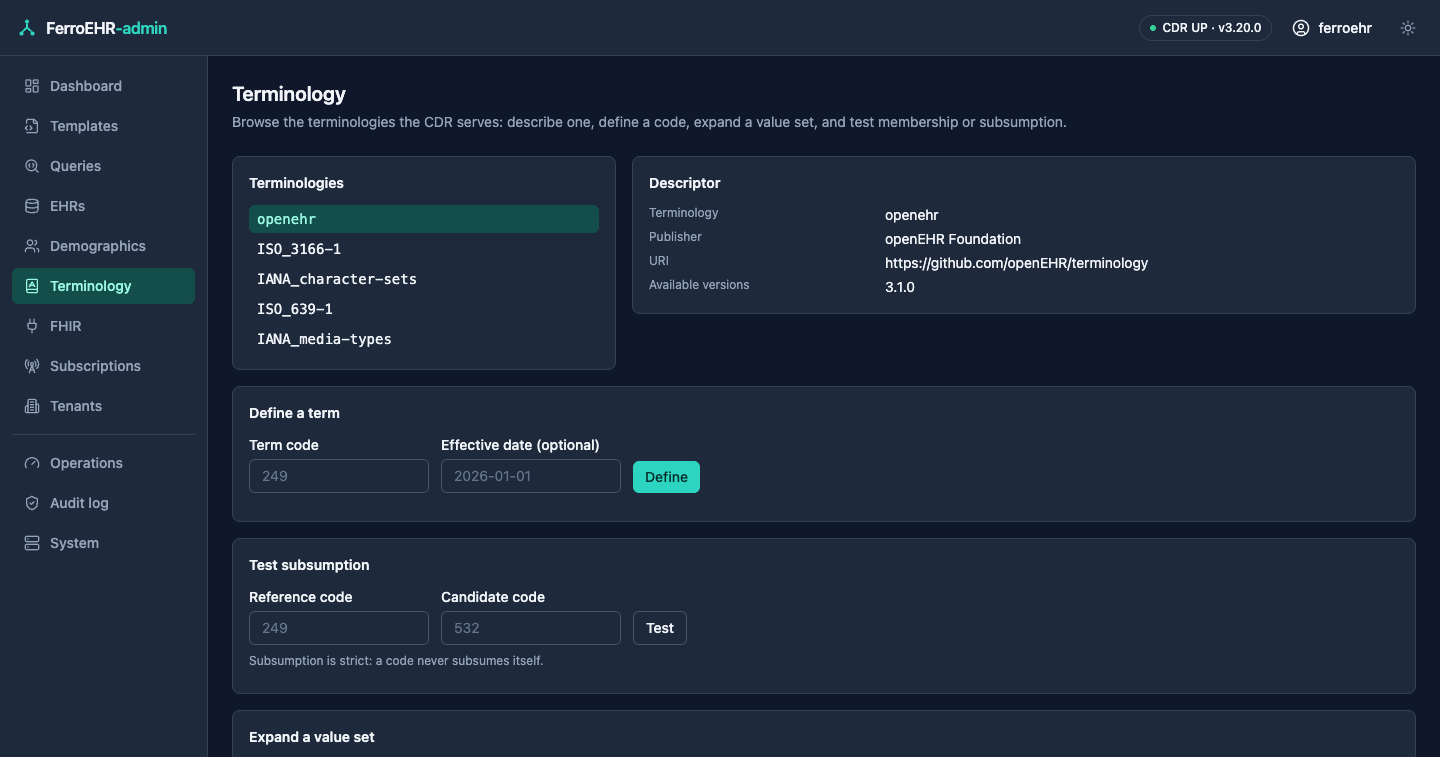1440x757 pixels.
Task: Click the Templates sidebar icon
Action: (32, 126)
